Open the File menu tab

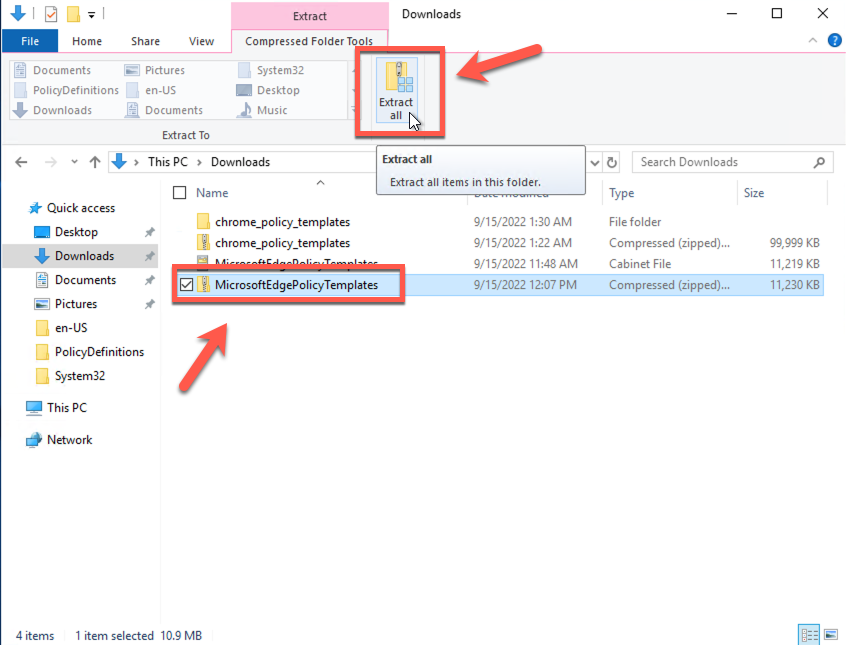(x=30, y=41)
